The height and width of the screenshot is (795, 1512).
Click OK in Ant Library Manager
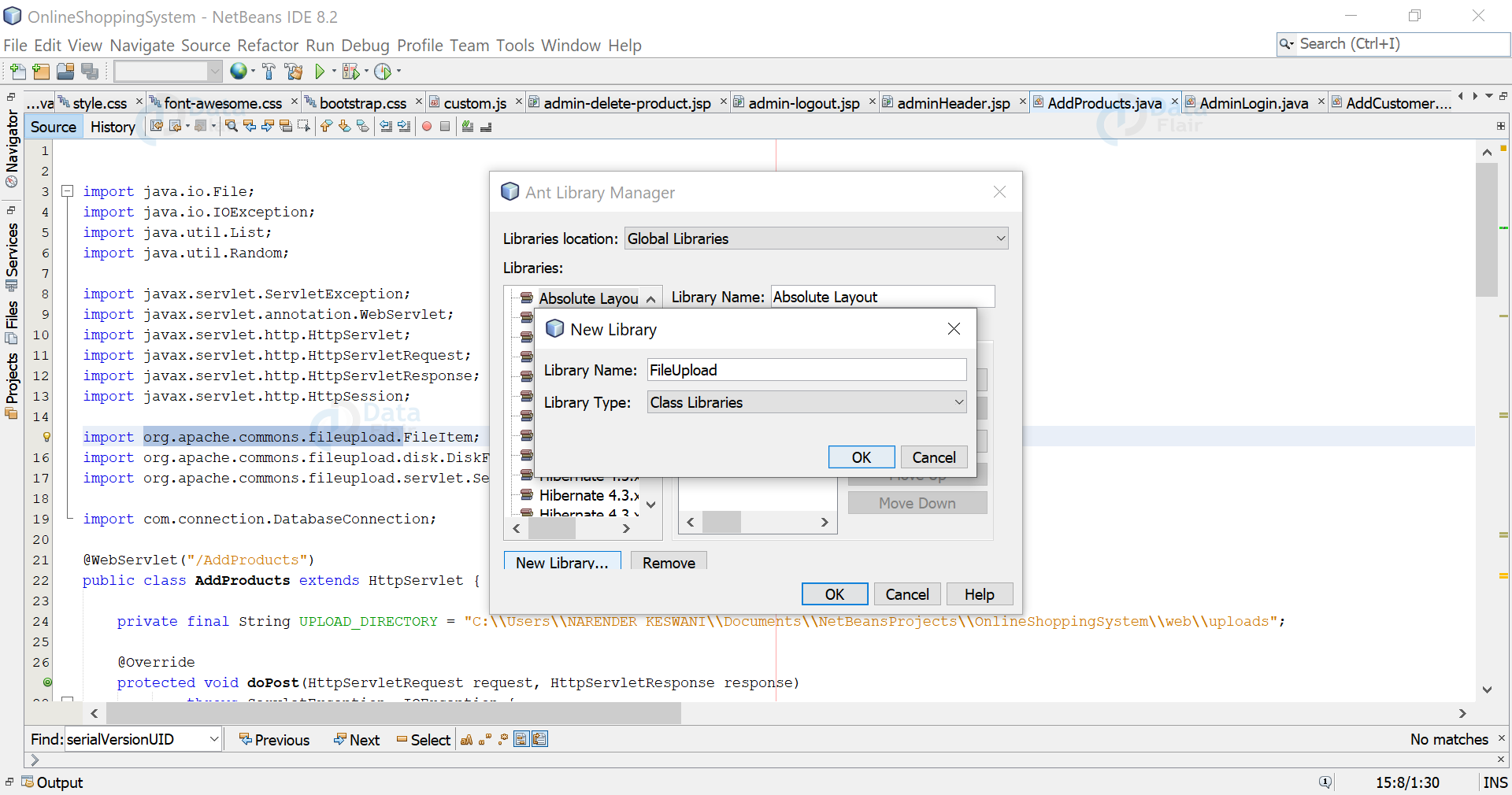pos(835,594)
